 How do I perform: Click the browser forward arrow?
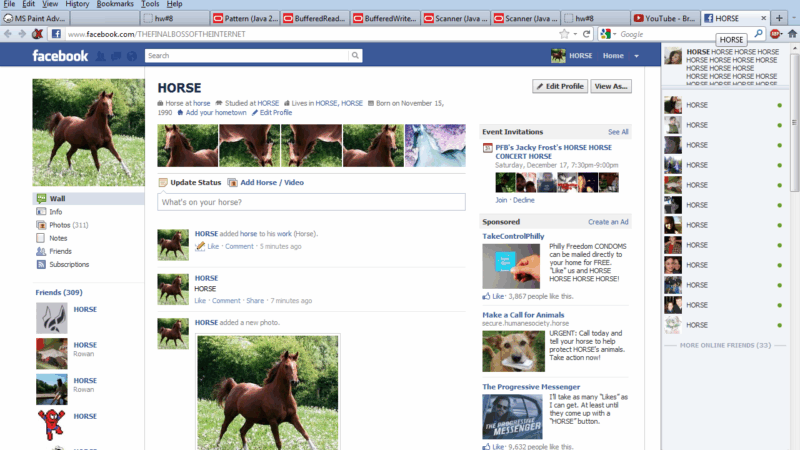(x=22, y=34)
